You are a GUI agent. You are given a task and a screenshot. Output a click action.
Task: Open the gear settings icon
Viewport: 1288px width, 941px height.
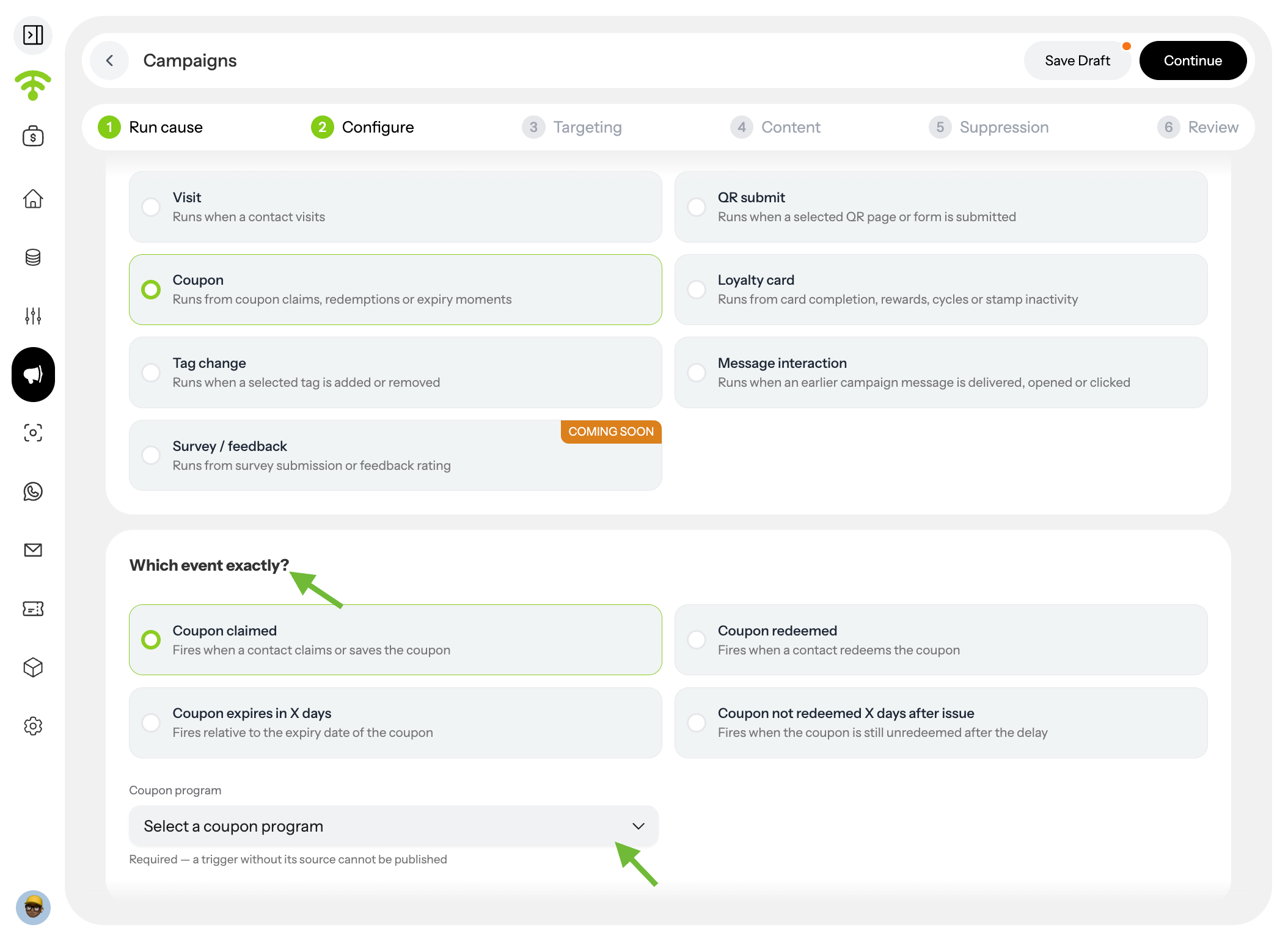(33, 726)
